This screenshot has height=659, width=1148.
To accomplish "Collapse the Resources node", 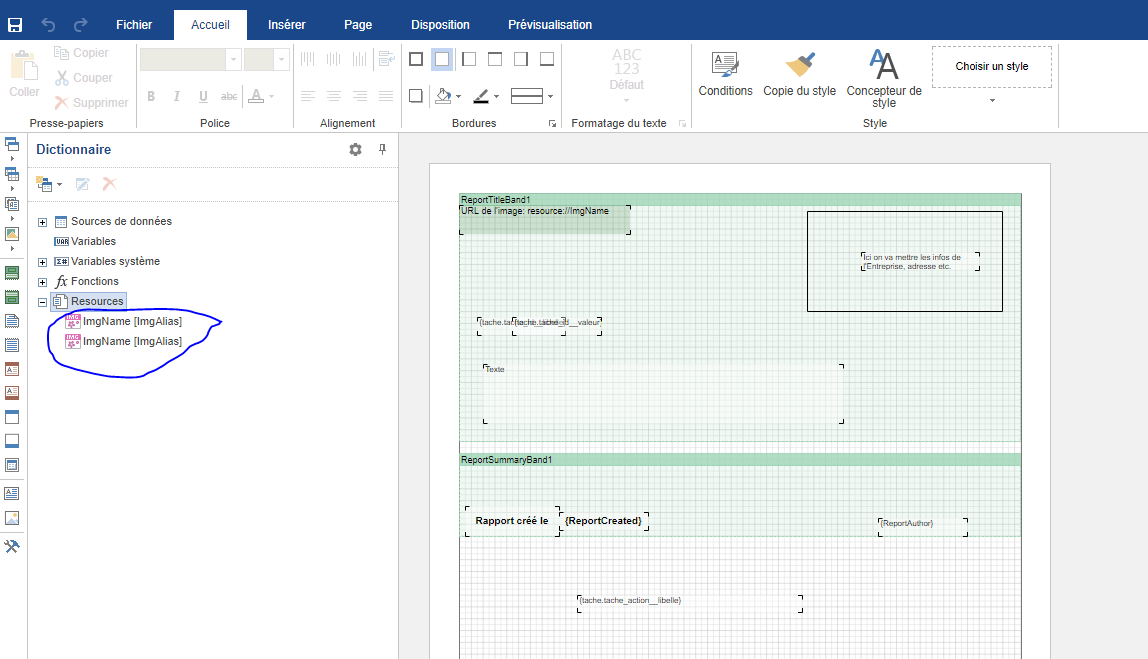I will click(x=42, y=302).
